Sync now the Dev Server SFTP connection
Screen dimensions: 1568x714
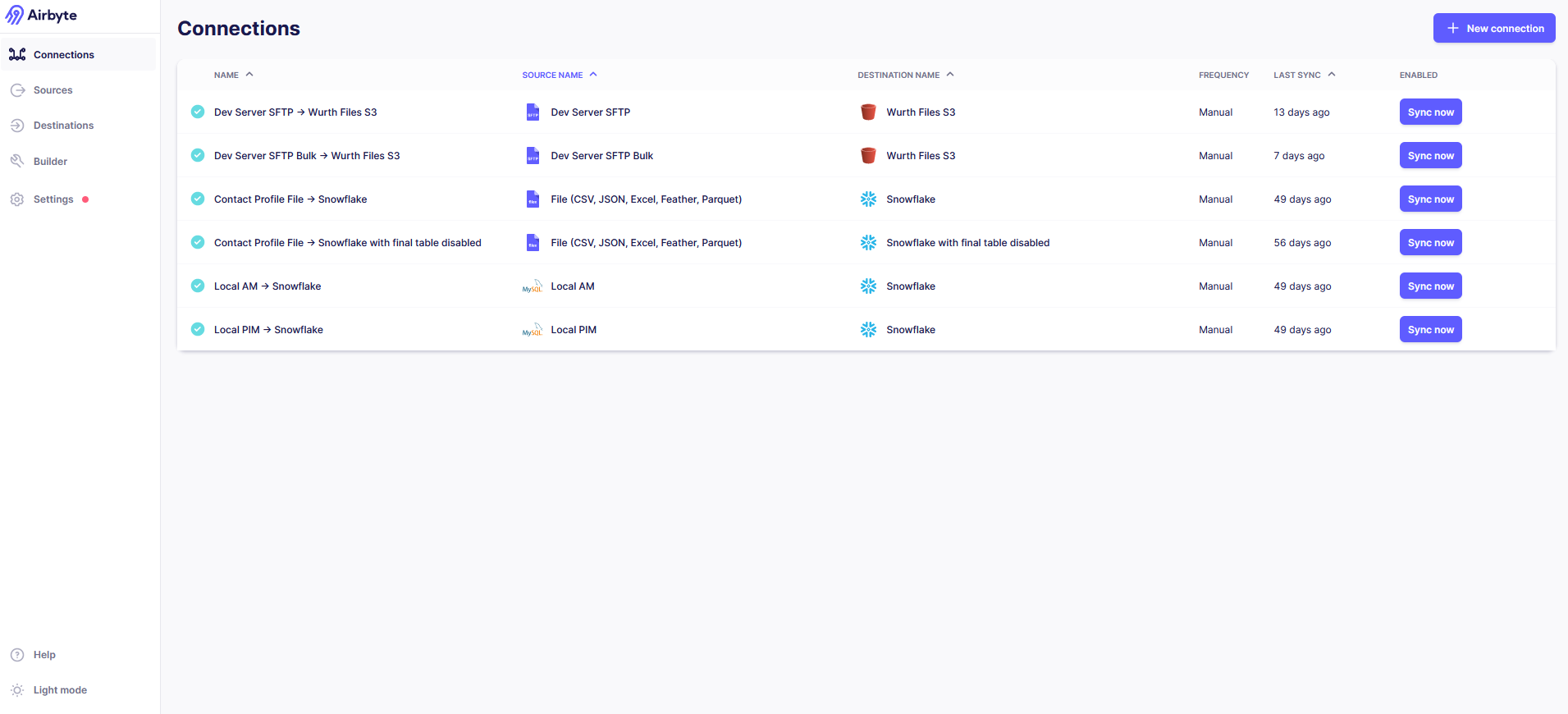(x=1430, y=112)
